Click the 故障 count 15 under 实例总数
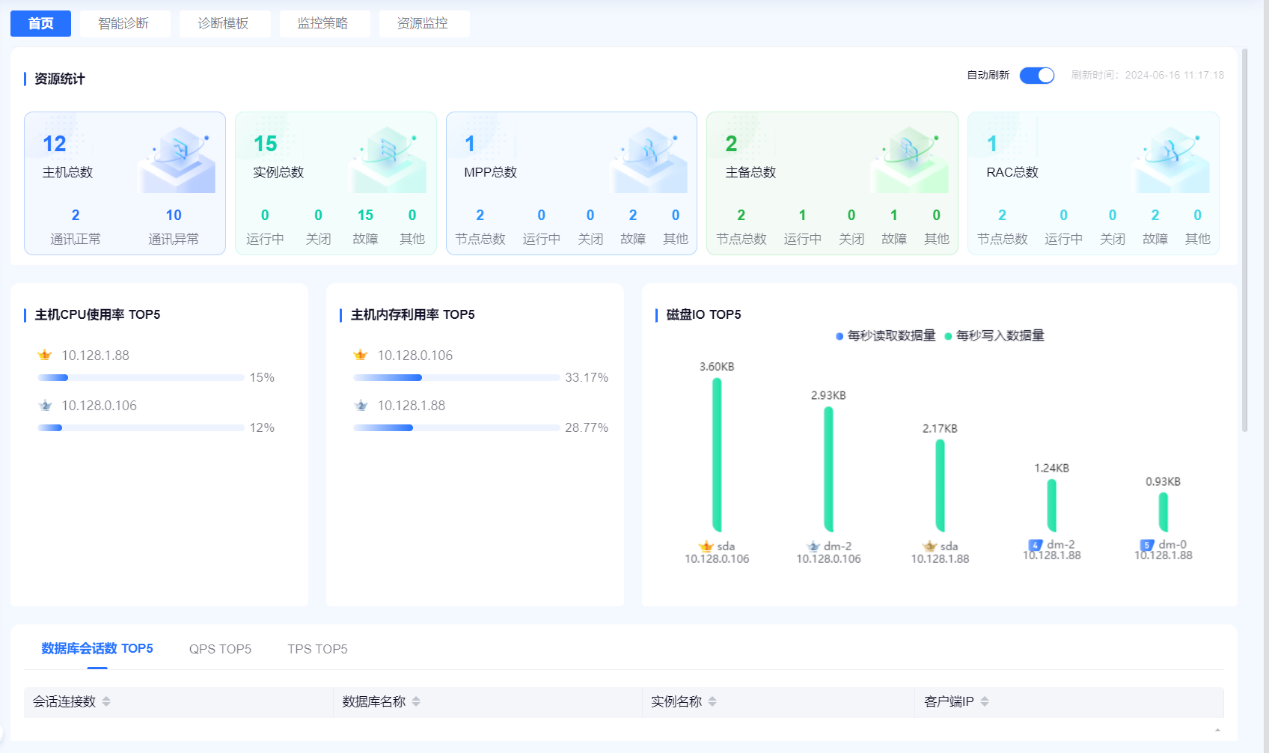 tap(365, 215)
